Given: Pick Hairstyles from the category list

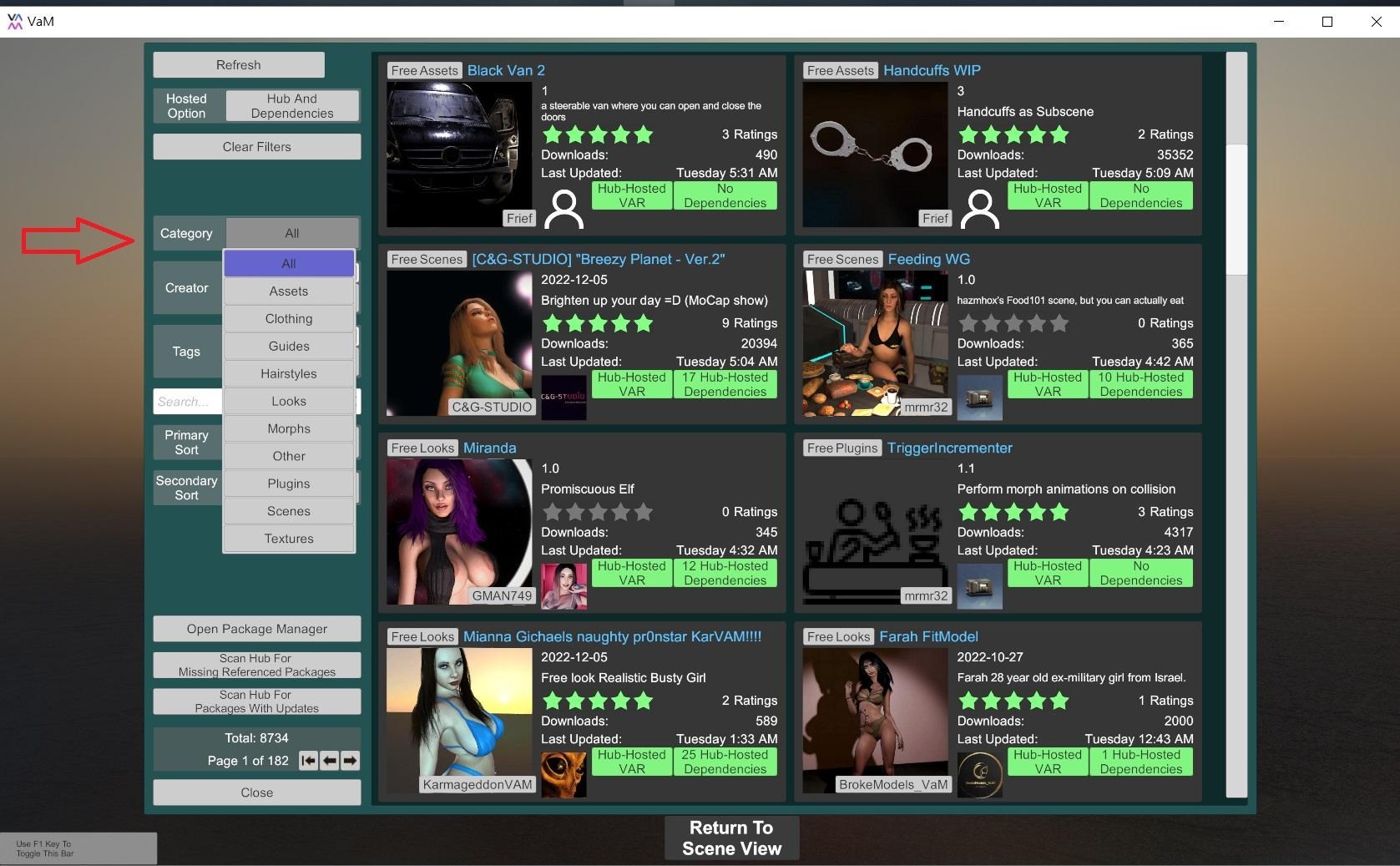Looking at the screenshot, I should click(289, 373).
